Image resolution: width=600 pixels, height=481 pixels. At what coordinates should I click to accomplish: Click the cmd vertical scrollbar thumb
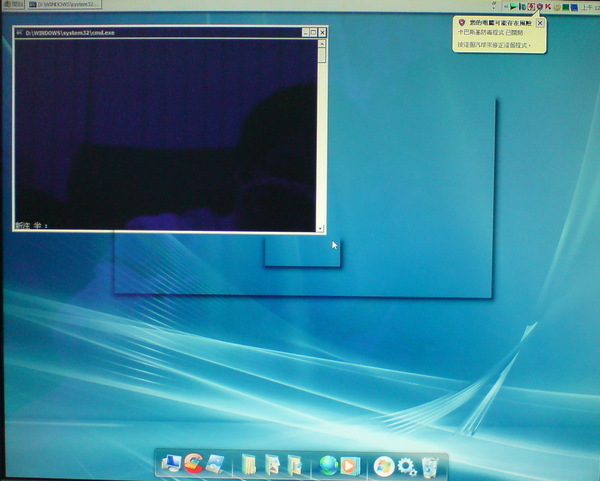coord(321,55)
